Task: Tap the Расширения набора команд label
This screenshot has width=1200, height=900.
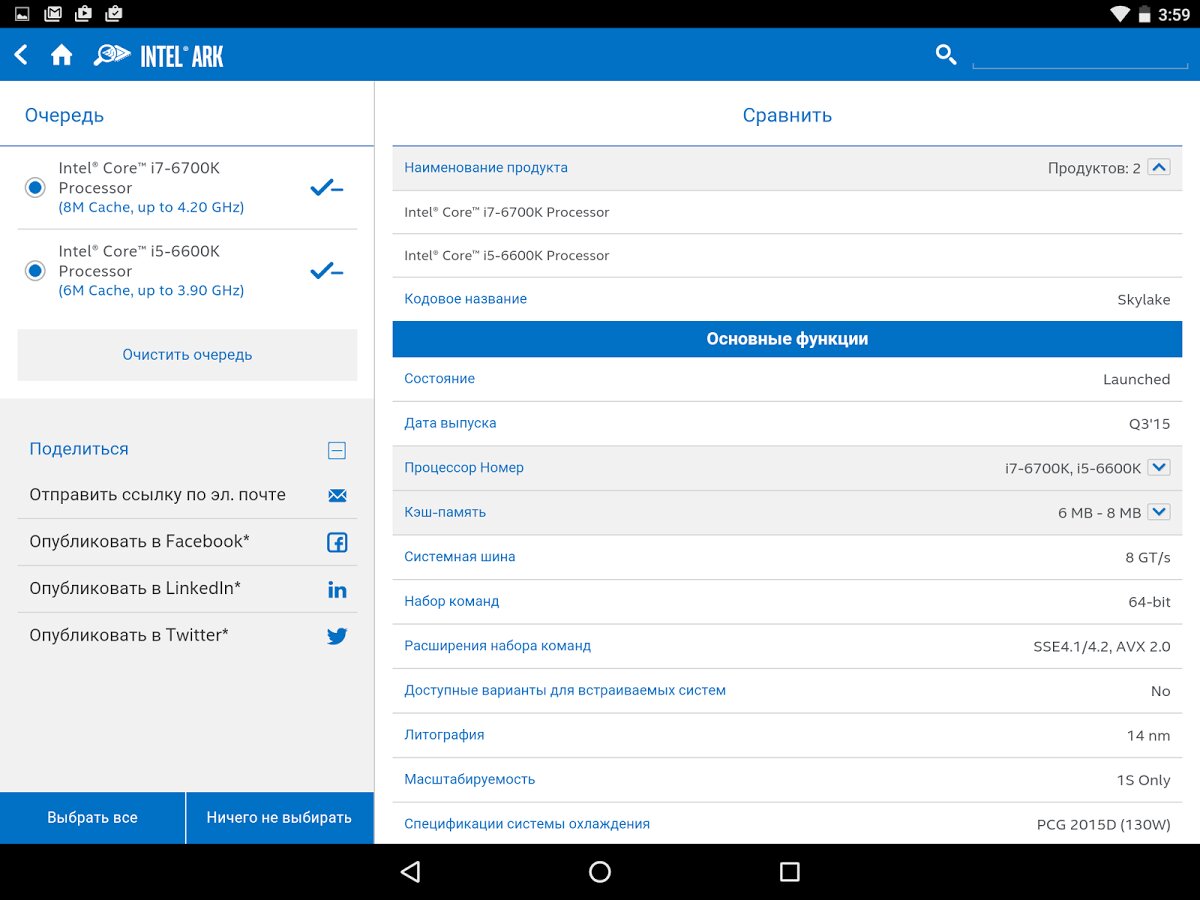Action: pos(497,646)
